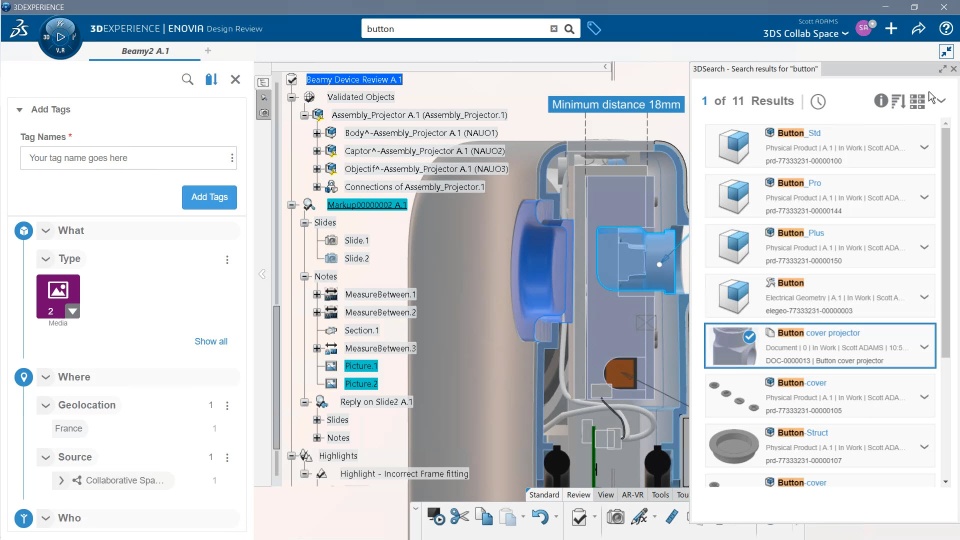Screen dimensions: 960x540
Task: Toggle the checkmark on Button cover projector thumbnail
Action: 749,337
